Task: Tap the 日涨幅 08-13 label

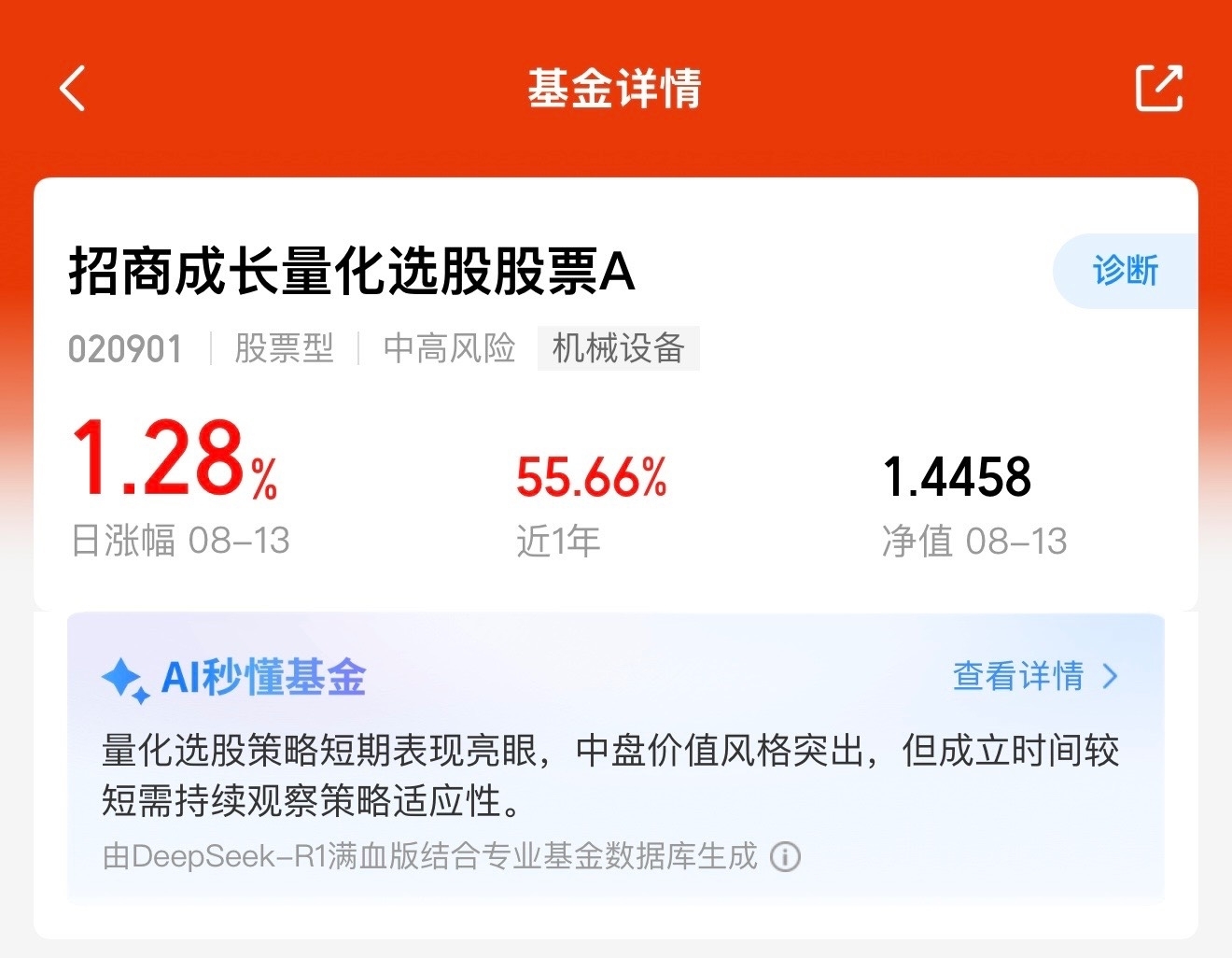Action: (181, 541)
